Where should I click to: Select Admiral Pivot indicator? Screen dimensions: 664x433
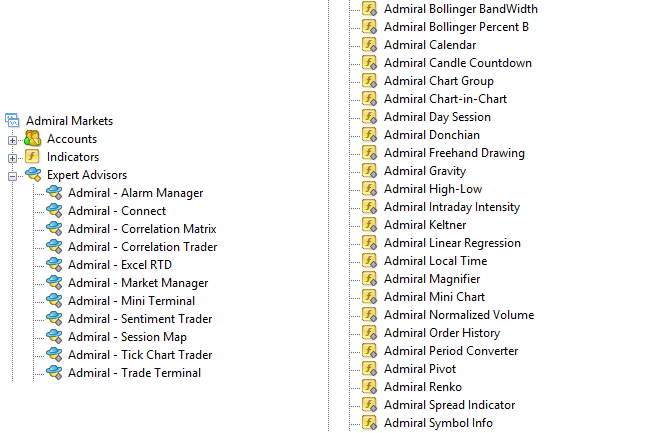(x=420, y=369)
